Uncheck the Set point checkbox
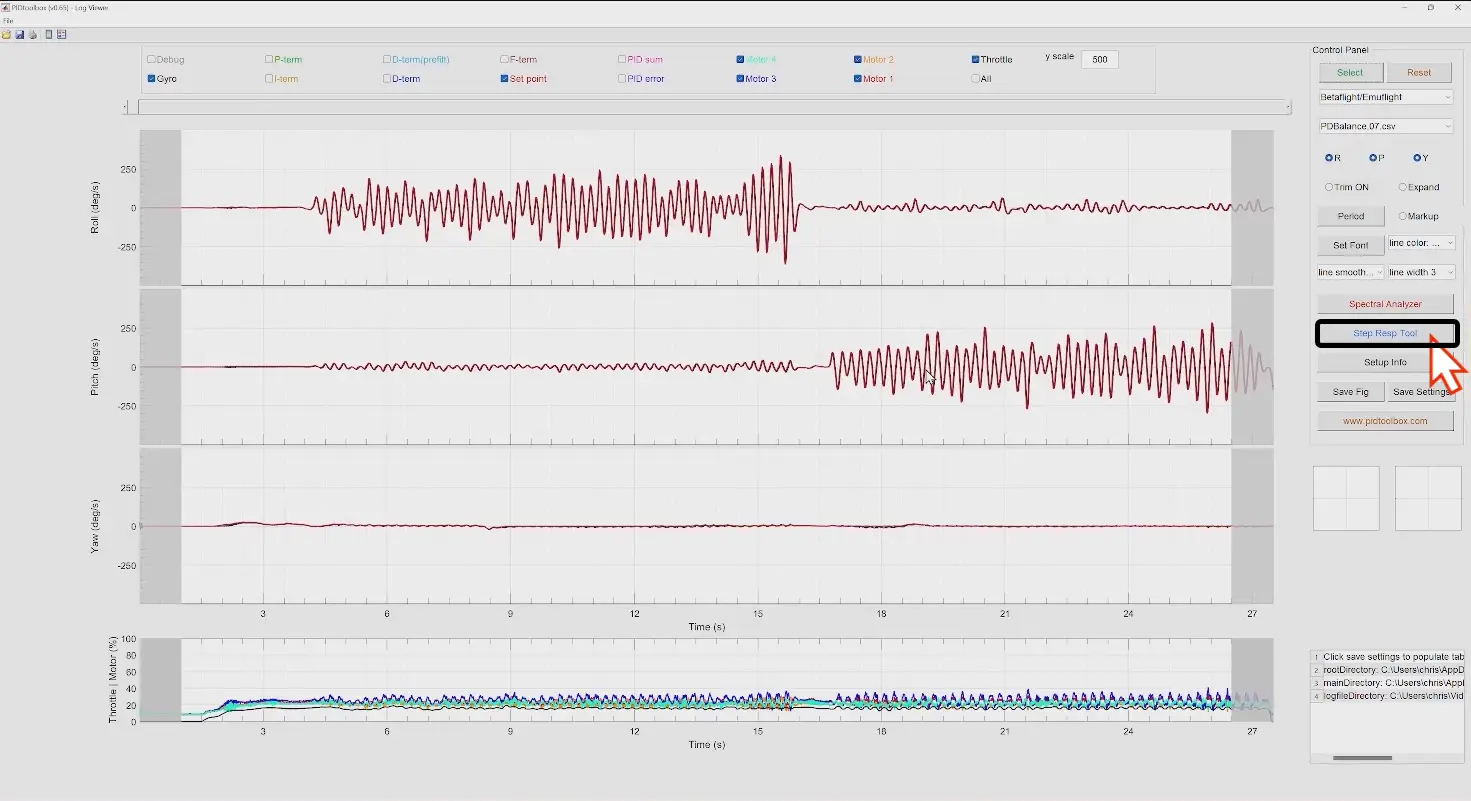This screenshot has height=801, width=1471. tap(505, 79)
